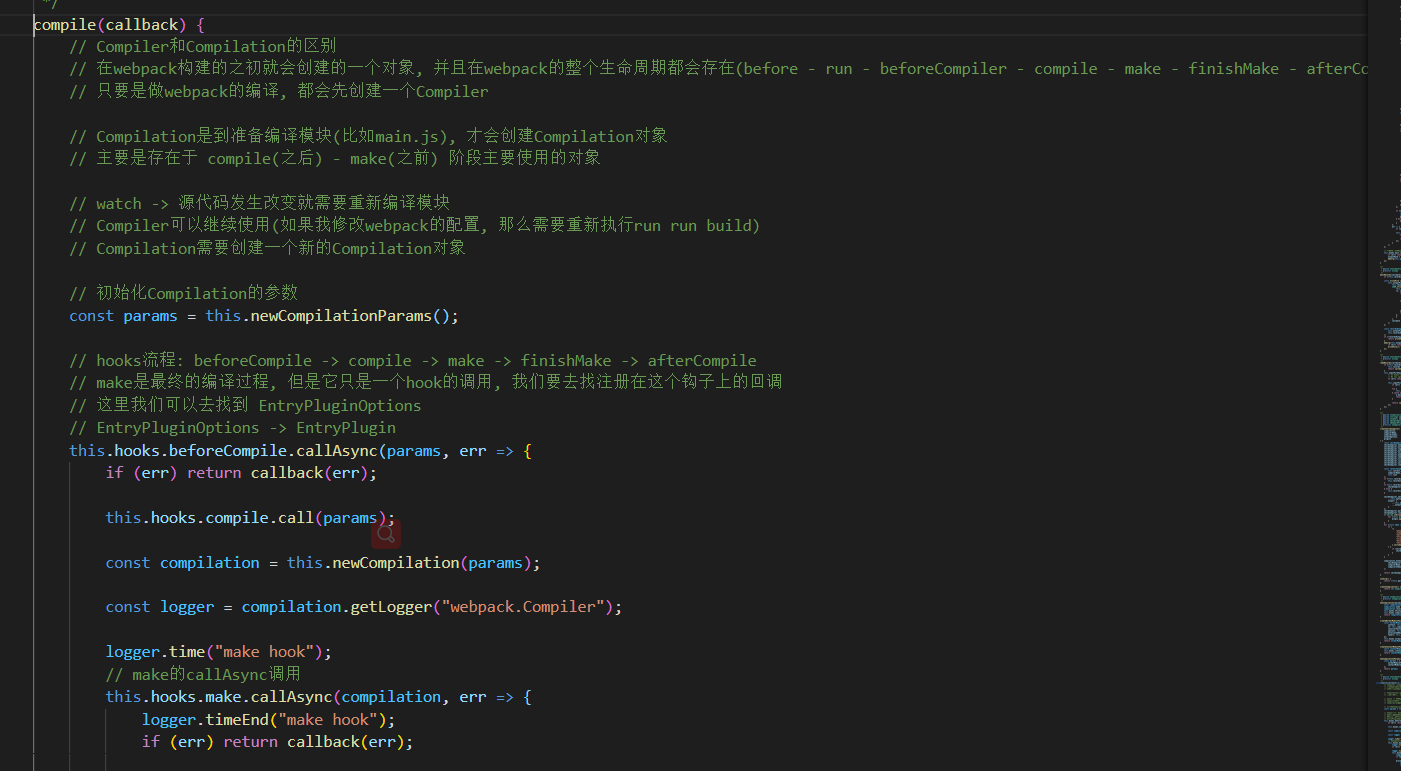Click the comment 'watch -> 源代码发生改变'
1401x771 pixels.
click(260, 203)
